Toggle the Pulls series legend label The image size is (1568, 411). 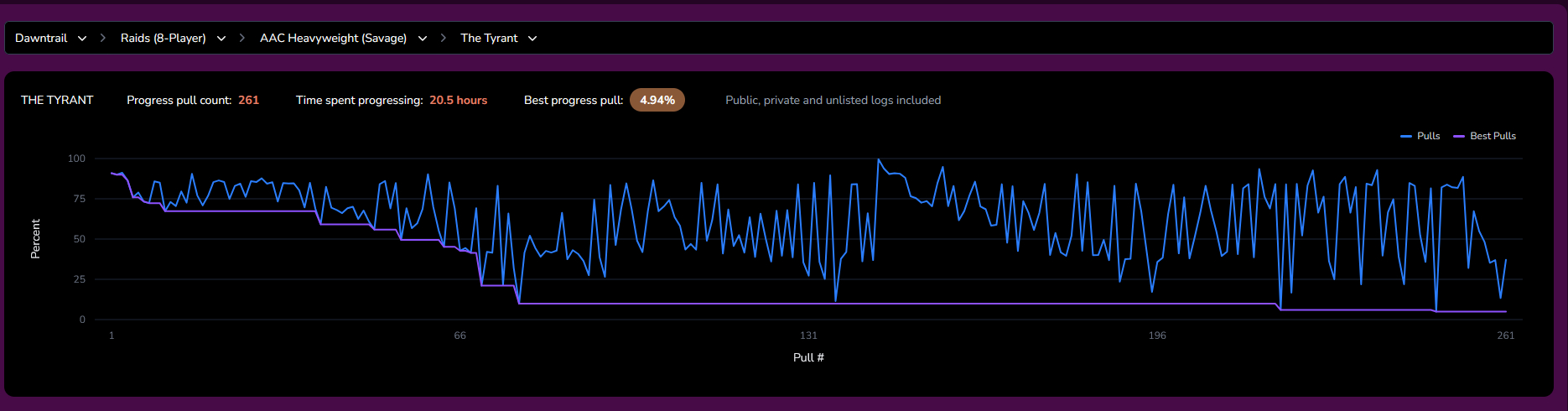point(1428,136)
